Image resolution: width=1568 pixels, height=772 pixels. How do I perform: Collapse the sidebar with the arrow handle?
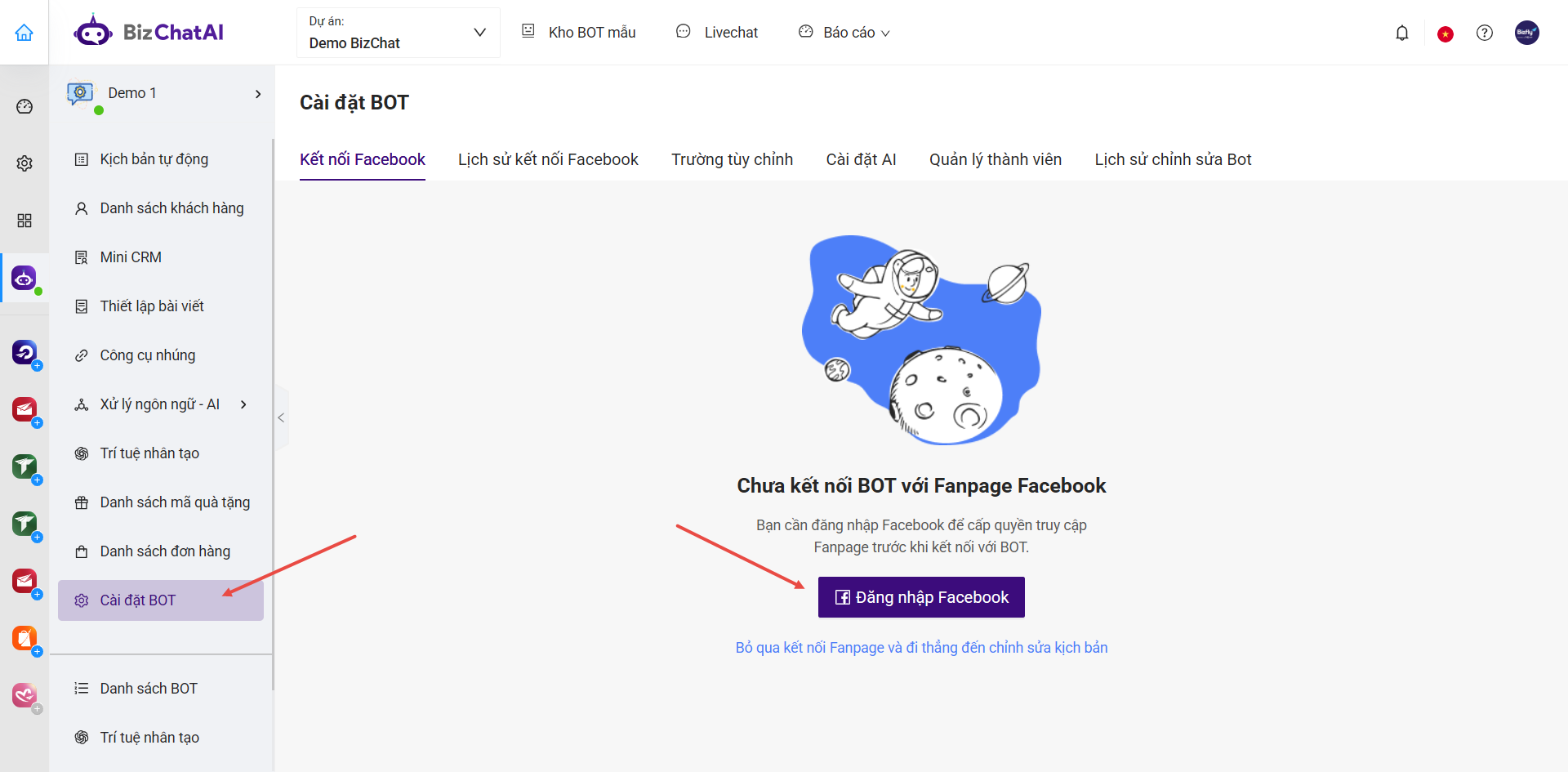[x=281, y=417]
